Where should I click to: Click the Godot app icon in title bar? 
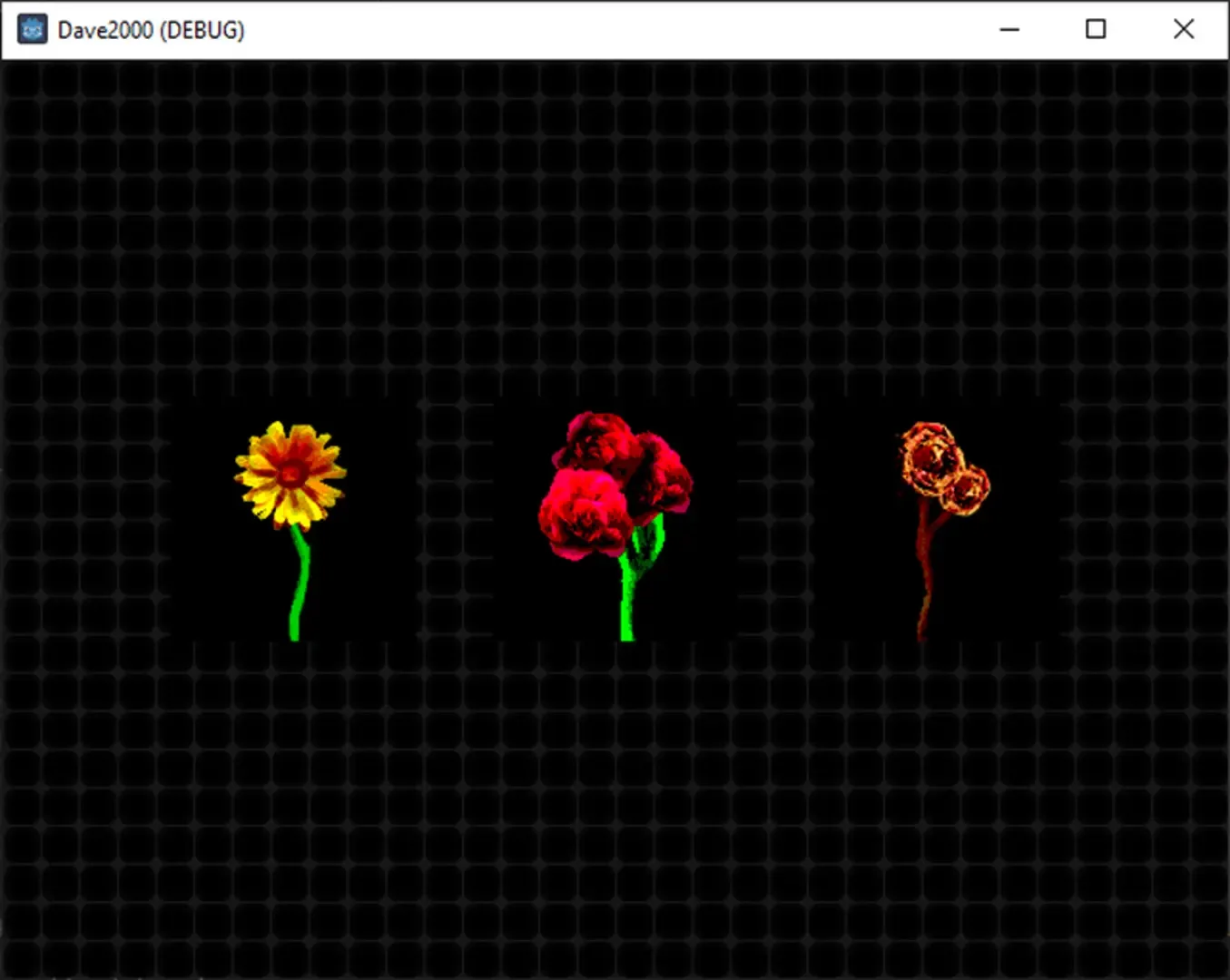(33, 30)
